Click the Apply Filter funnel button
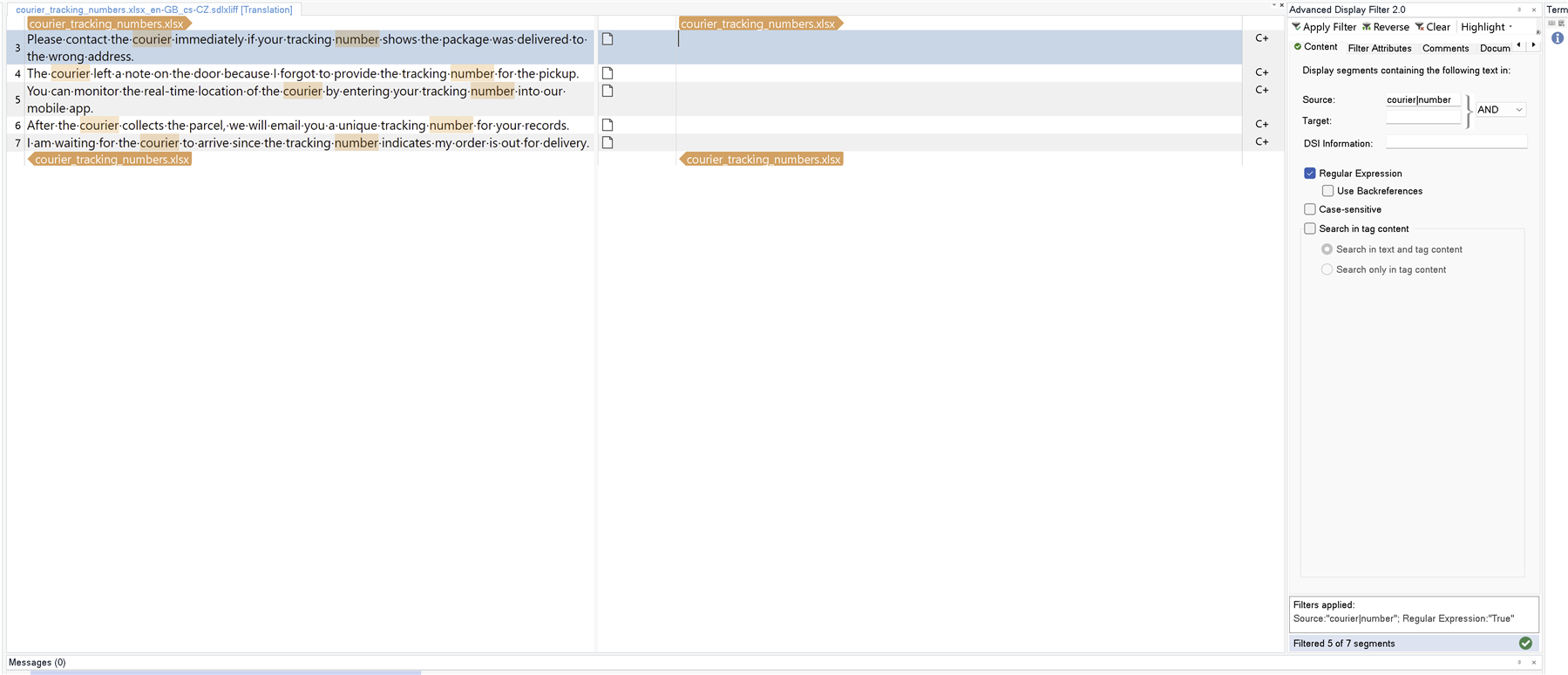The width and height of the screenshot is (1568, 675). point(1323,27)
